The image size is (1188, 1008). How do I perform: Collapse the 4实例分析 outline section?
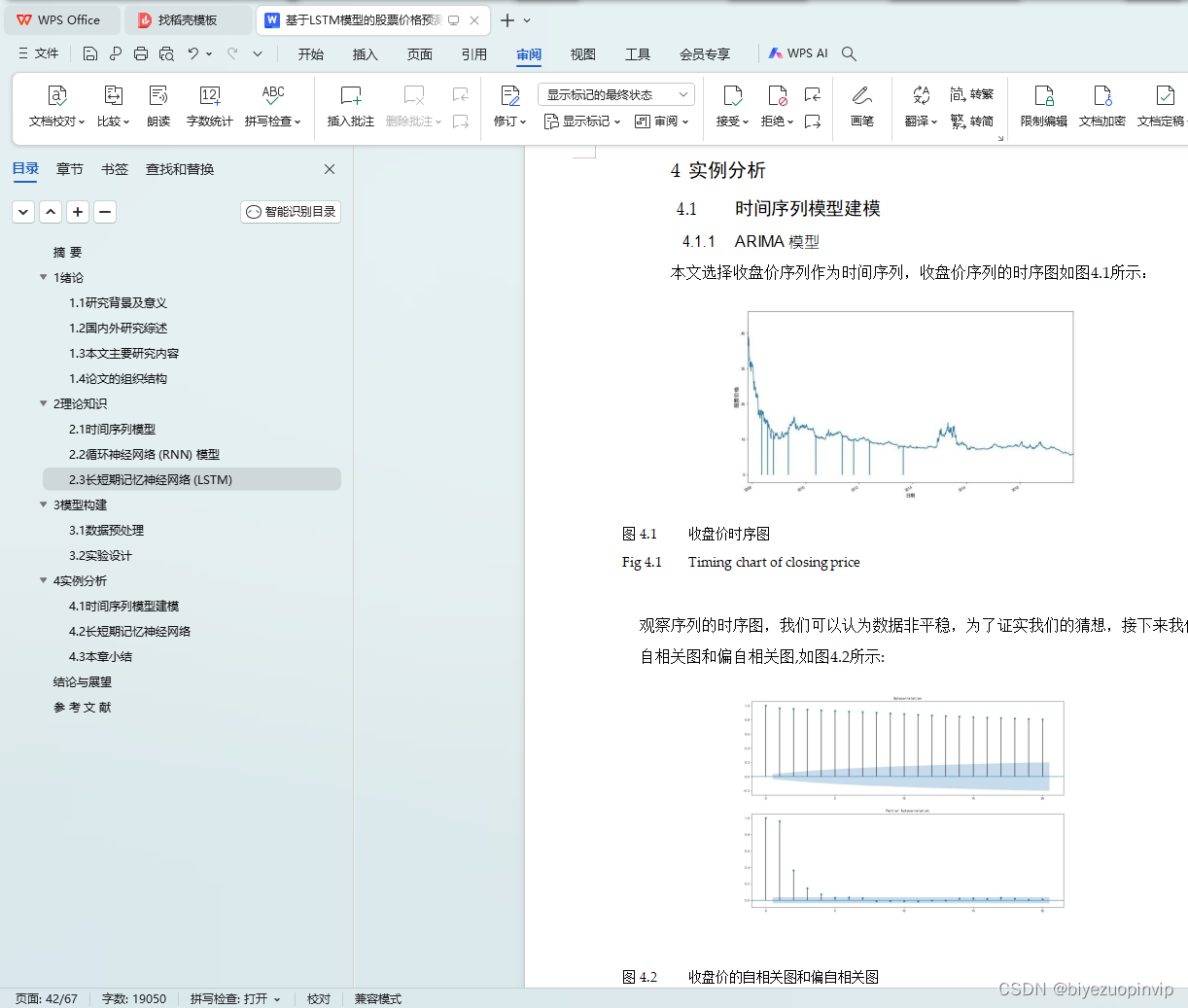[43, 580]
